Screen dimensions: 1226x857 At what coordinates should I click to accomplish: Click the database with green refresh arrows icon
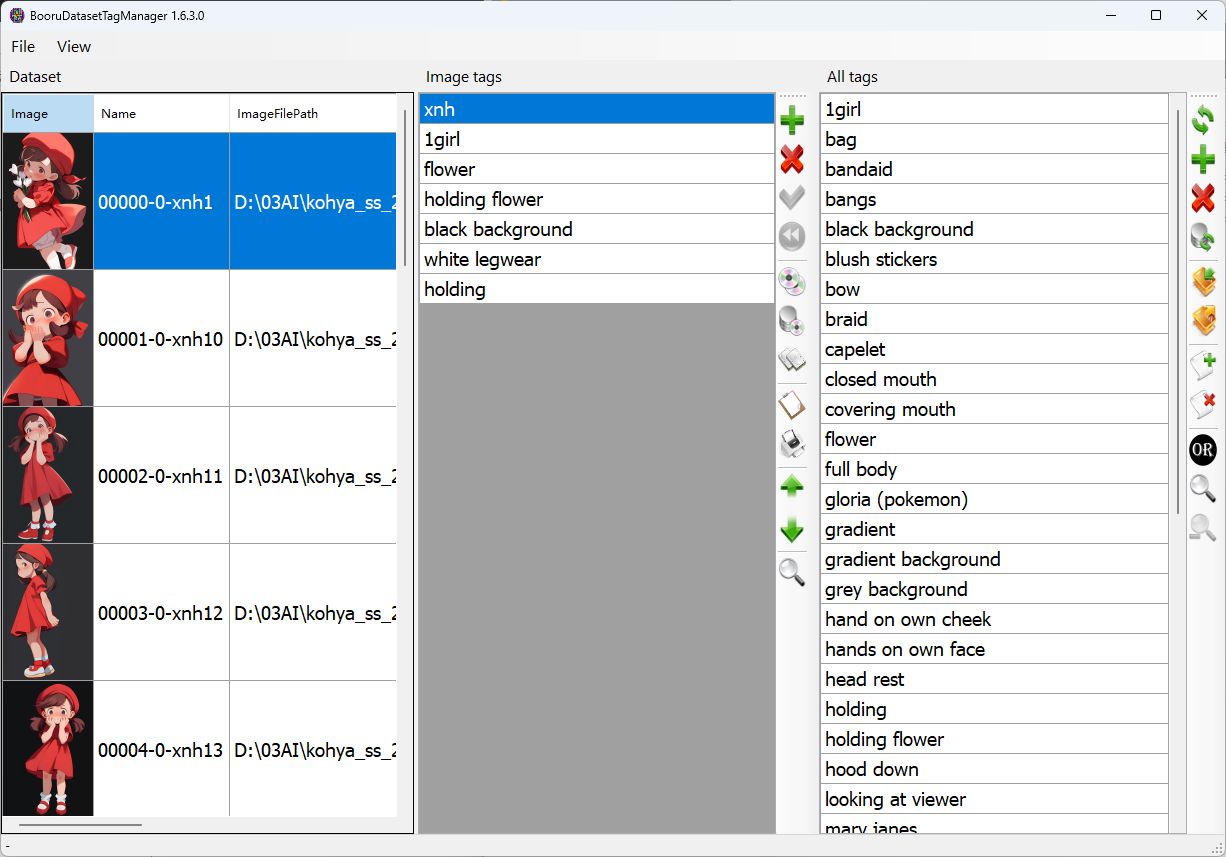click(x=1203, y=236)
